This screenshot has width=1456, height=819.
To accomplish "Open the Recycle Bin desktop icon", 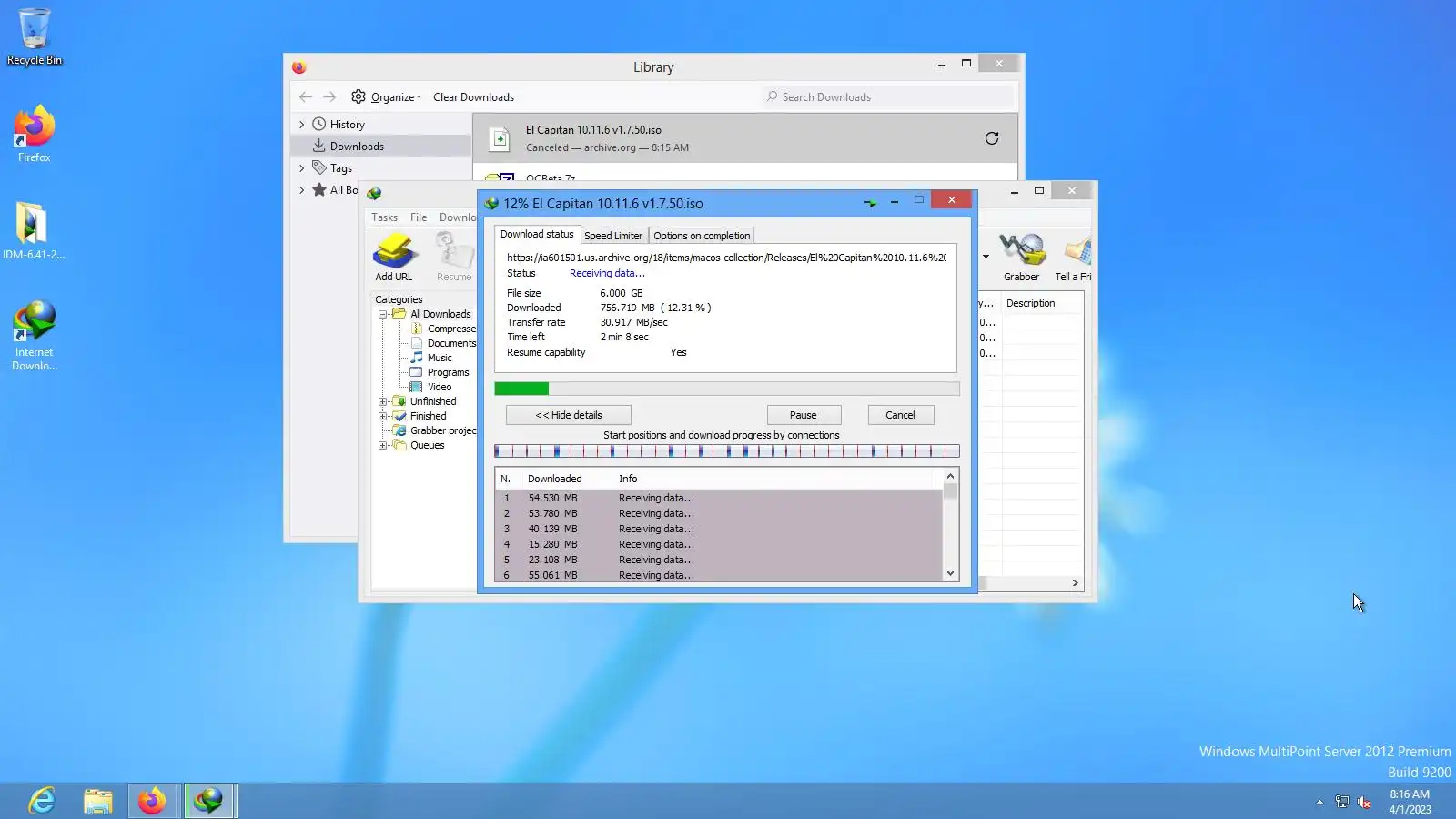I will (35, 36).
